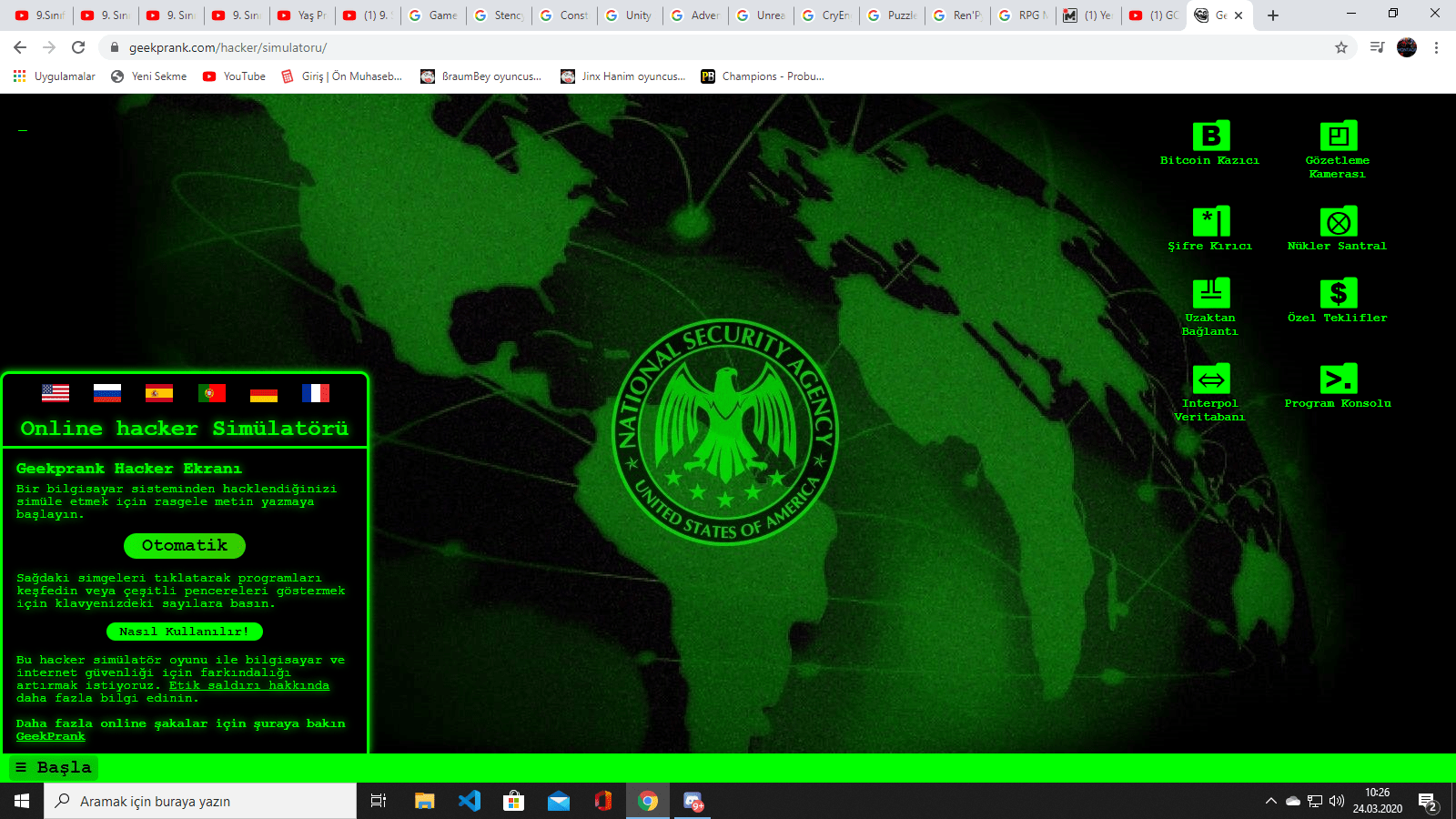Open the Bitcoin Kazıcı program icon

pos(1210,136)
